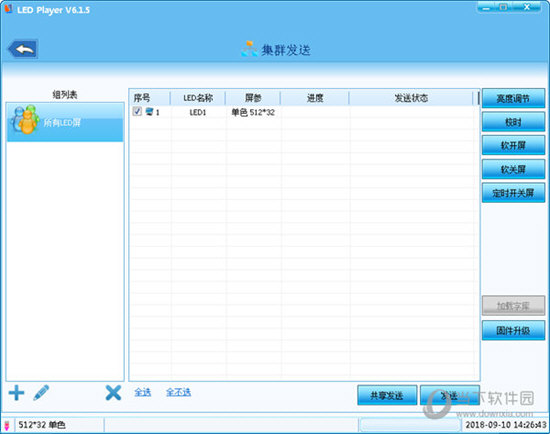Click the cluster send network icon in header
The height and width of the screenshot is (434, 550).
pyautogui.click(x=249, y=49)
